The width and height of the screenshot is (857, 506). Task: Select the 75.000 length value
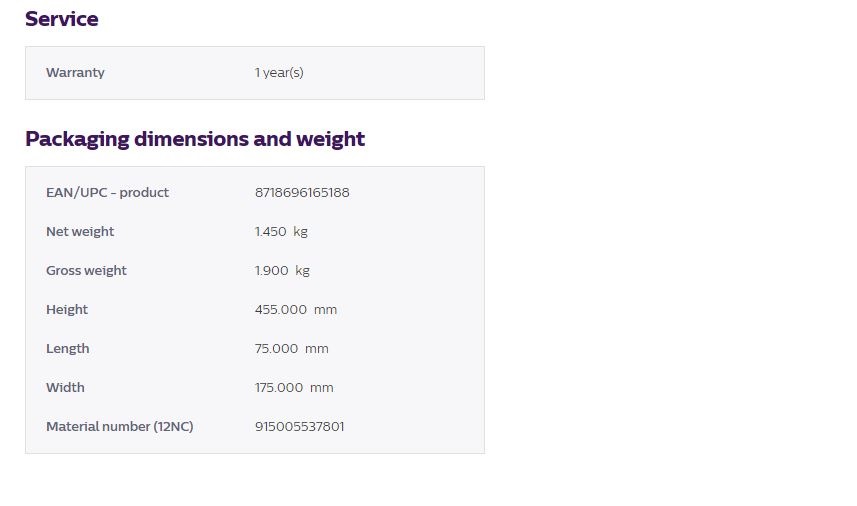click(276, 348)
